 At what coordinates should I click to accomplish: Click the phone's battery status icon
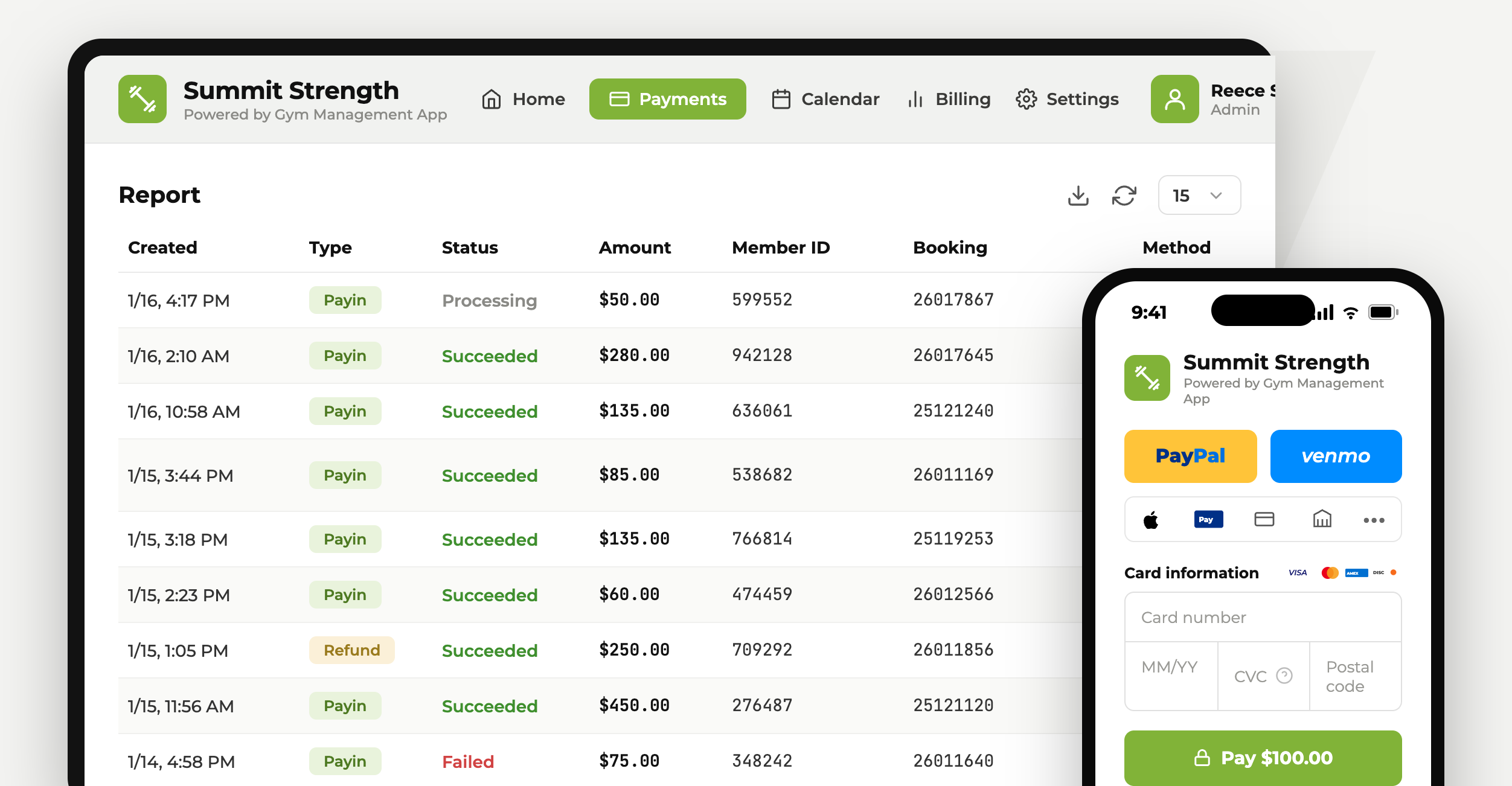pos(1383,312)
